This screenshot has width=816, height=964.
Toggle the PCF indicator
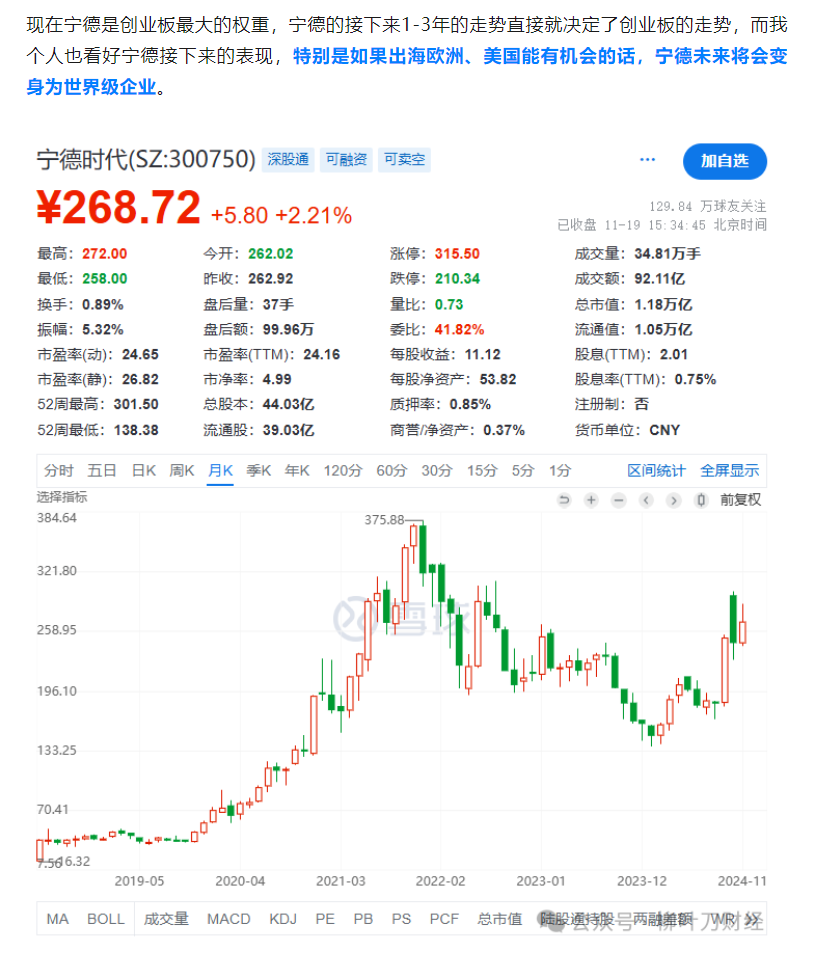[444, 919]
